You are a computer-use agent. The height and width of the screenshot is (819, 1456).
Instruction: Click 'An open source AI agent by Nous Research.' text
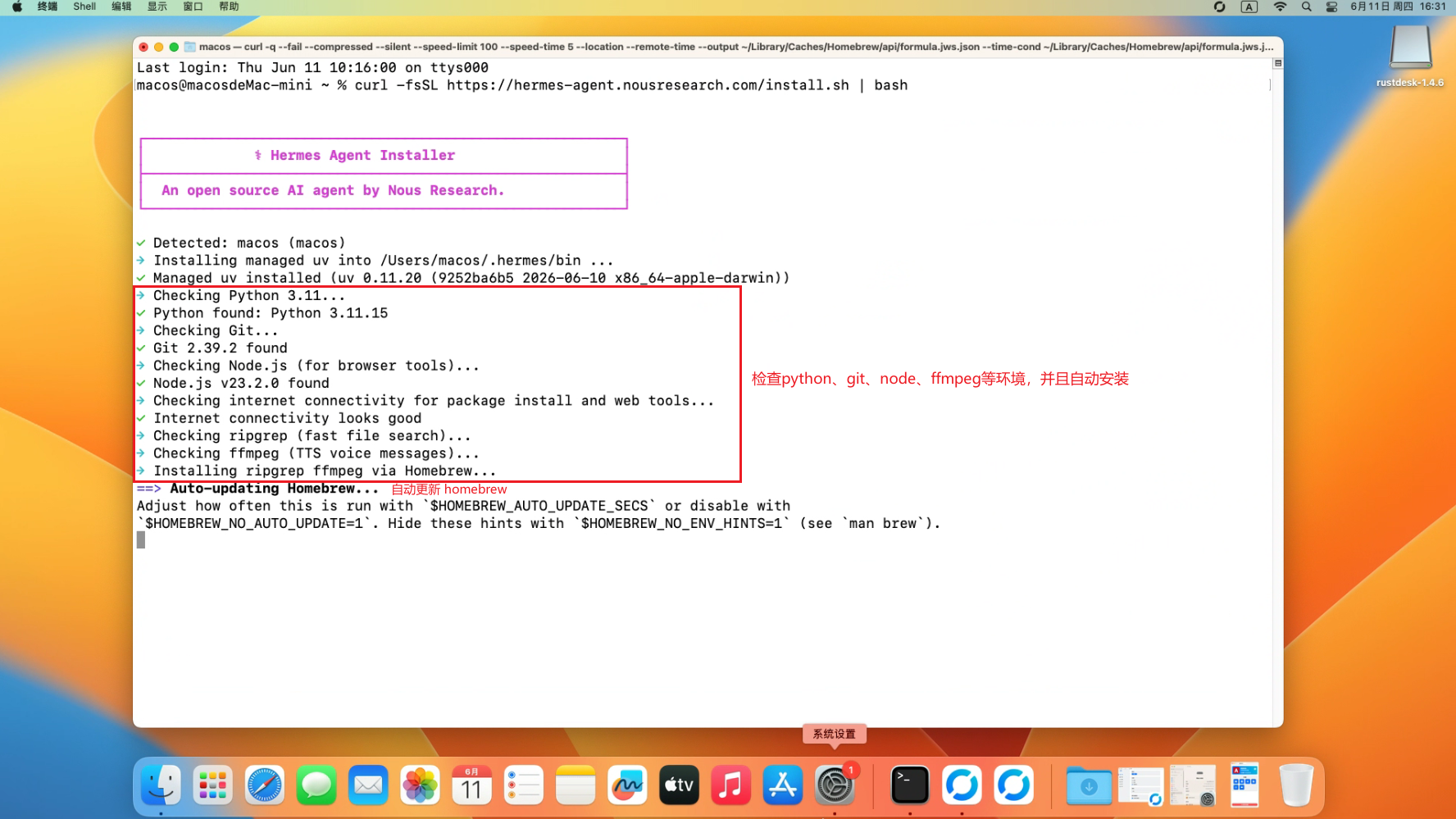(x=332, y=190)
